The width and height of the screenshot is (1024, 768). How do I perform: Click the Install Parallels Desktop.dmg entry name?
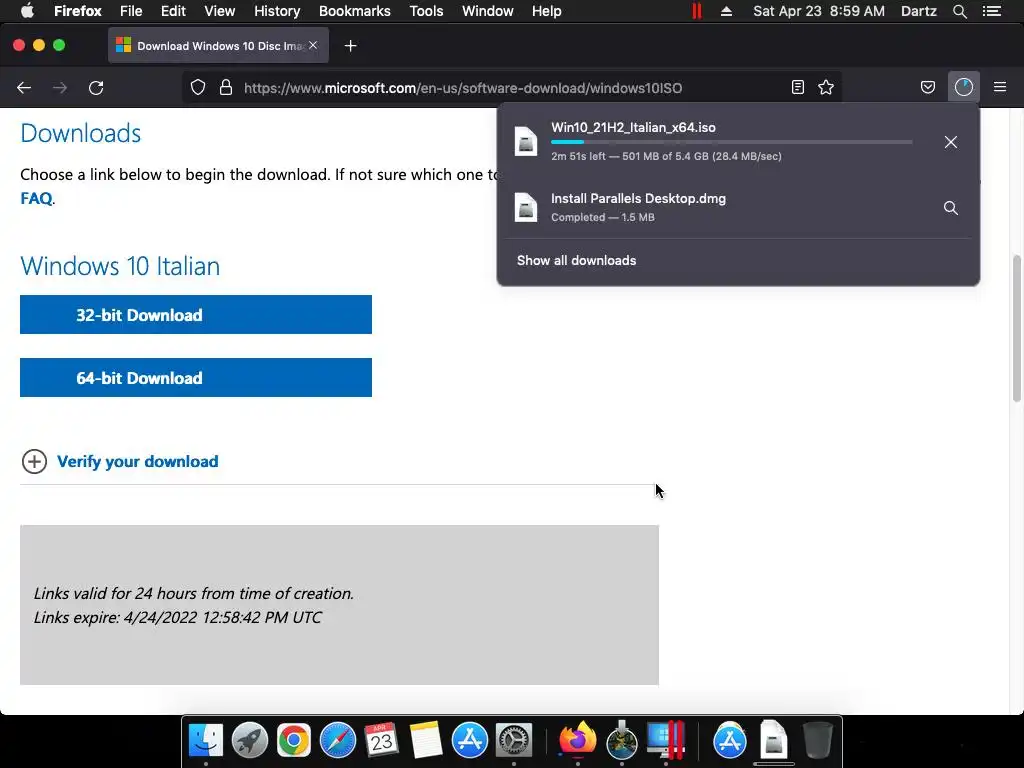point(638,199)
